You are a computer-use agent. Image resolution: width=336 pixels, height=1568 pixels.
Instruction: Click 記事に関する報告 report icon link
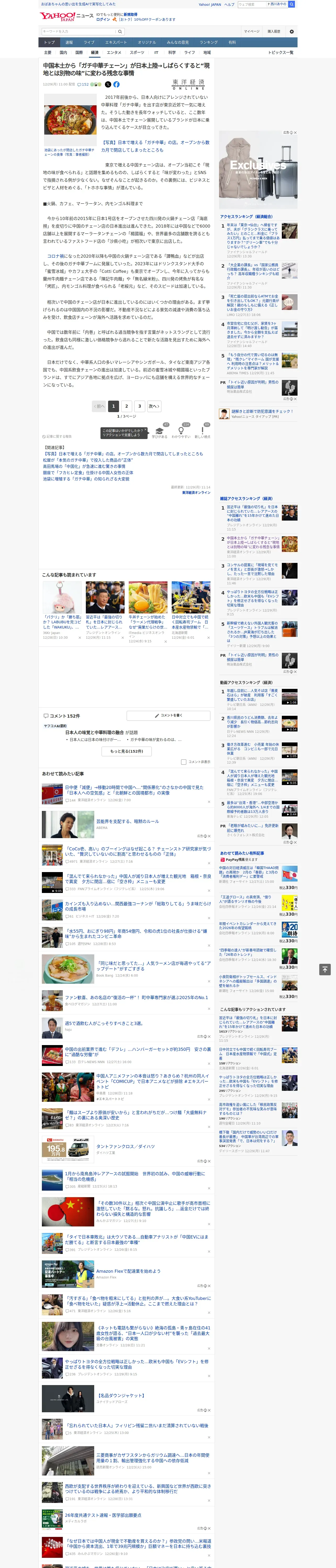[57, 436]
